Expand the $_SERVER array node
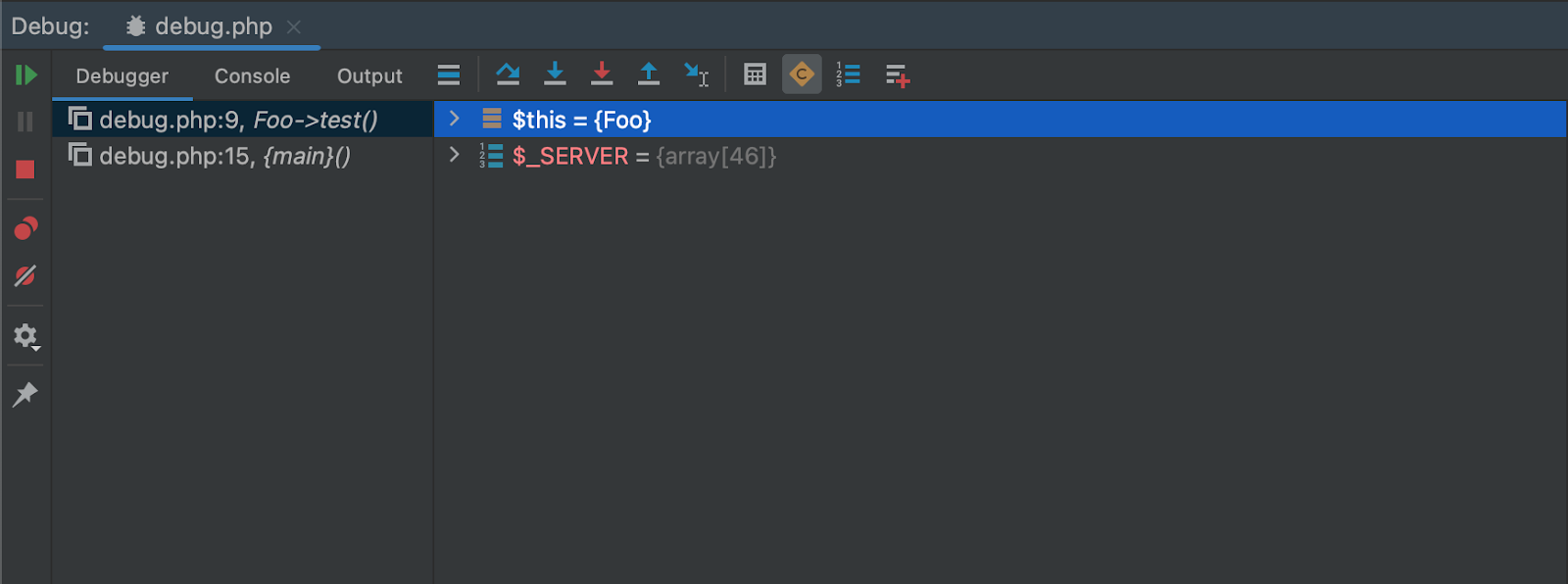1568x584 pixels. point(454,155)
